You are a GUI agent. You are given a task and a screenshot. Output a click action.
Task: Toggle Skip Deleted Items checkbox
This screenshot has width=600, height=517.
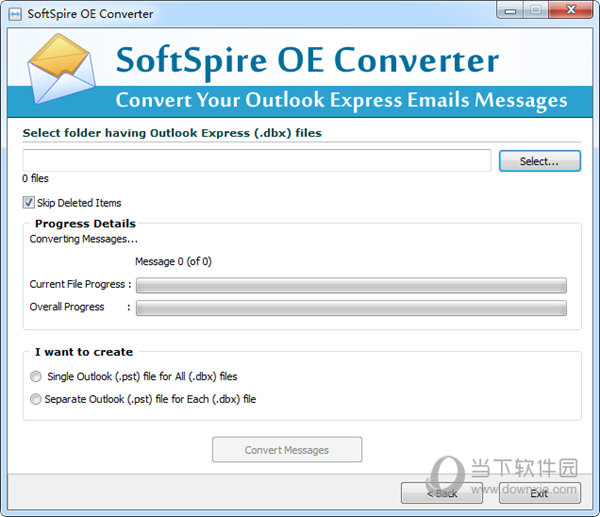(28, 202)
